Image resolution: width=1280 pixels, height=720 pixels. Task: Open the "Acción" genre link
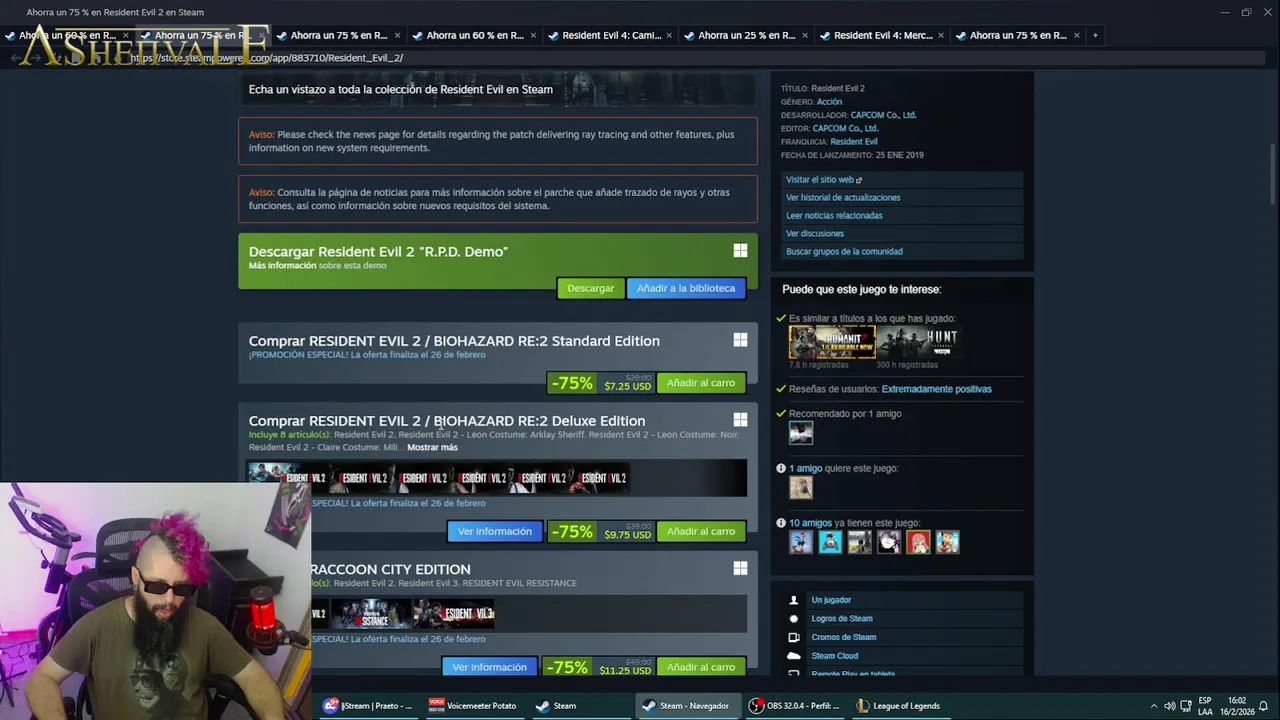coord(829,102)
